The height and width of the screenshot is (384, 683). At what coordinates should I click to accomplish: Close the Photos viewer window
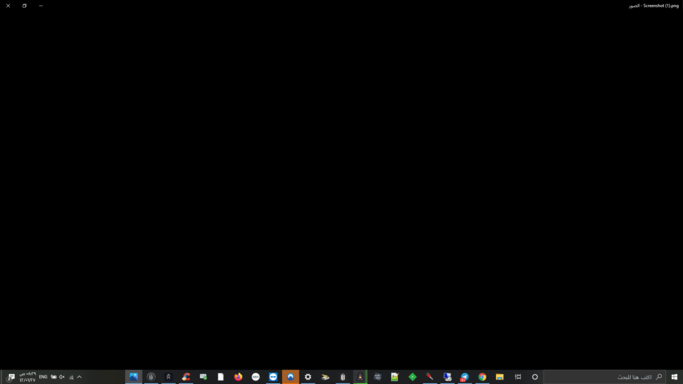[x=8, y=6]
